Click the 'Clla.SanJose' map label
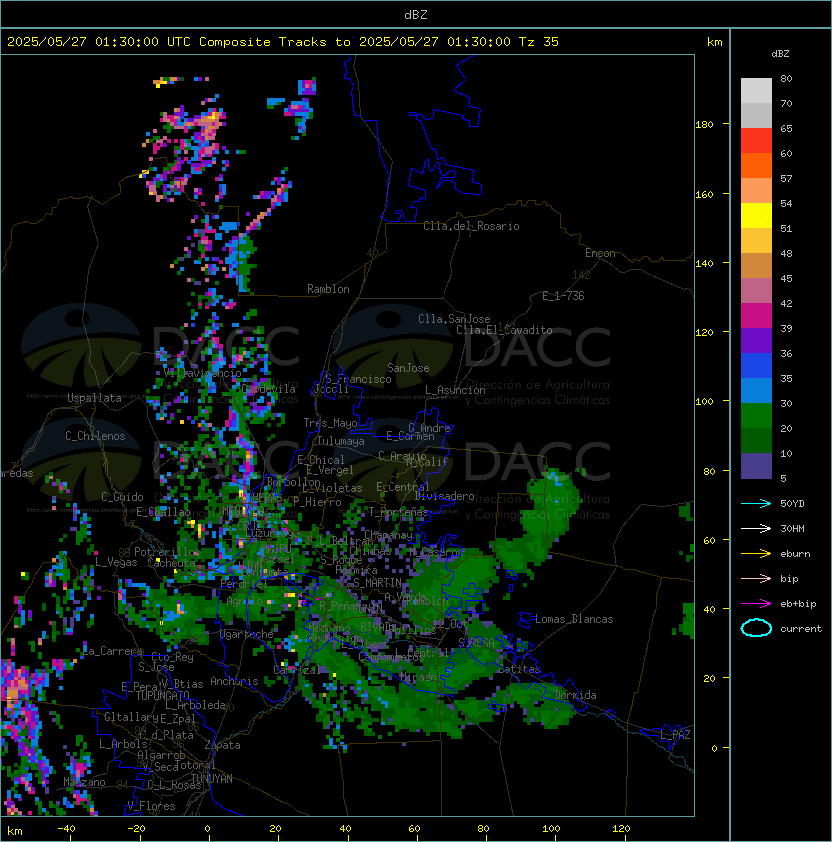 click(x=454, y=319)
